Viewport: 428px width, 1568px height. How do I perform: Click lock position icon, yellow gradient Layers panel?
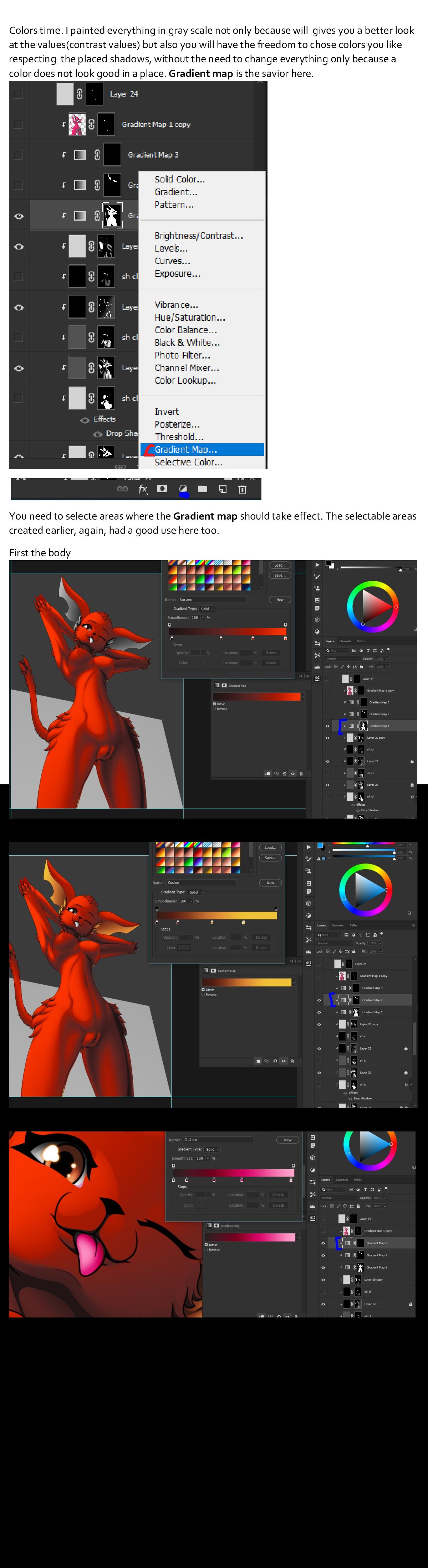(x=340, y=951)
